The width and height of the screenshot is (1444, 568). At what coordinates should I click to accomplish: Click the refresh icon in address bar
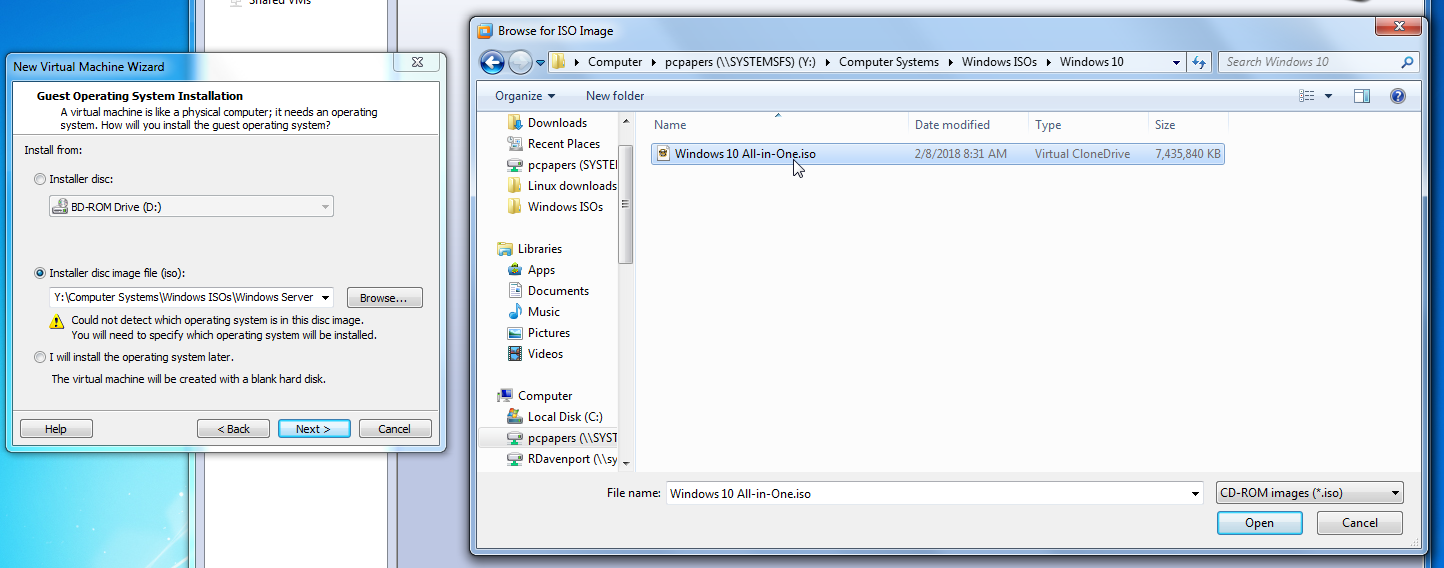(1200, 62)
